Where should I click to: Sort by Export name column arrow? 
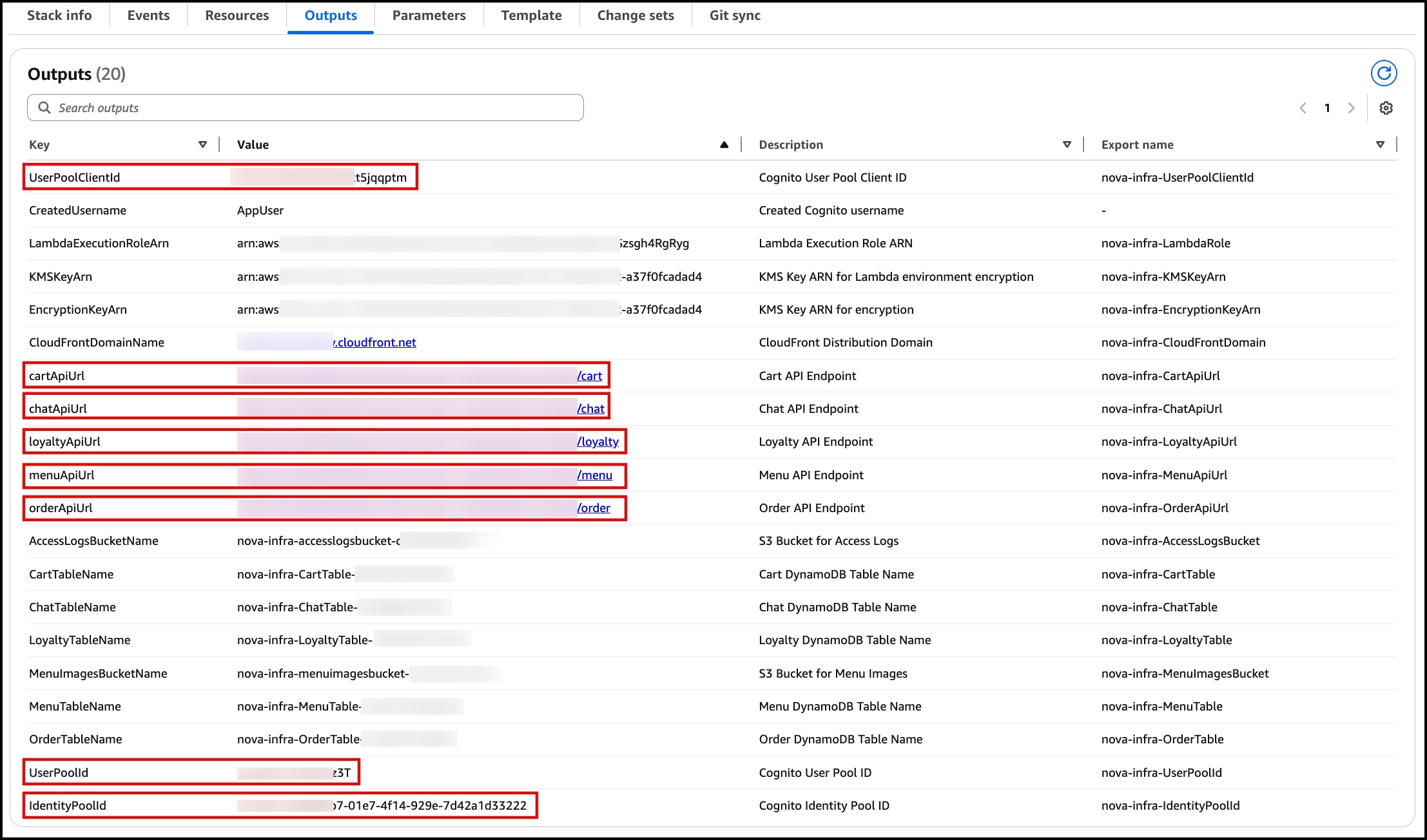tap(1380, 145)
